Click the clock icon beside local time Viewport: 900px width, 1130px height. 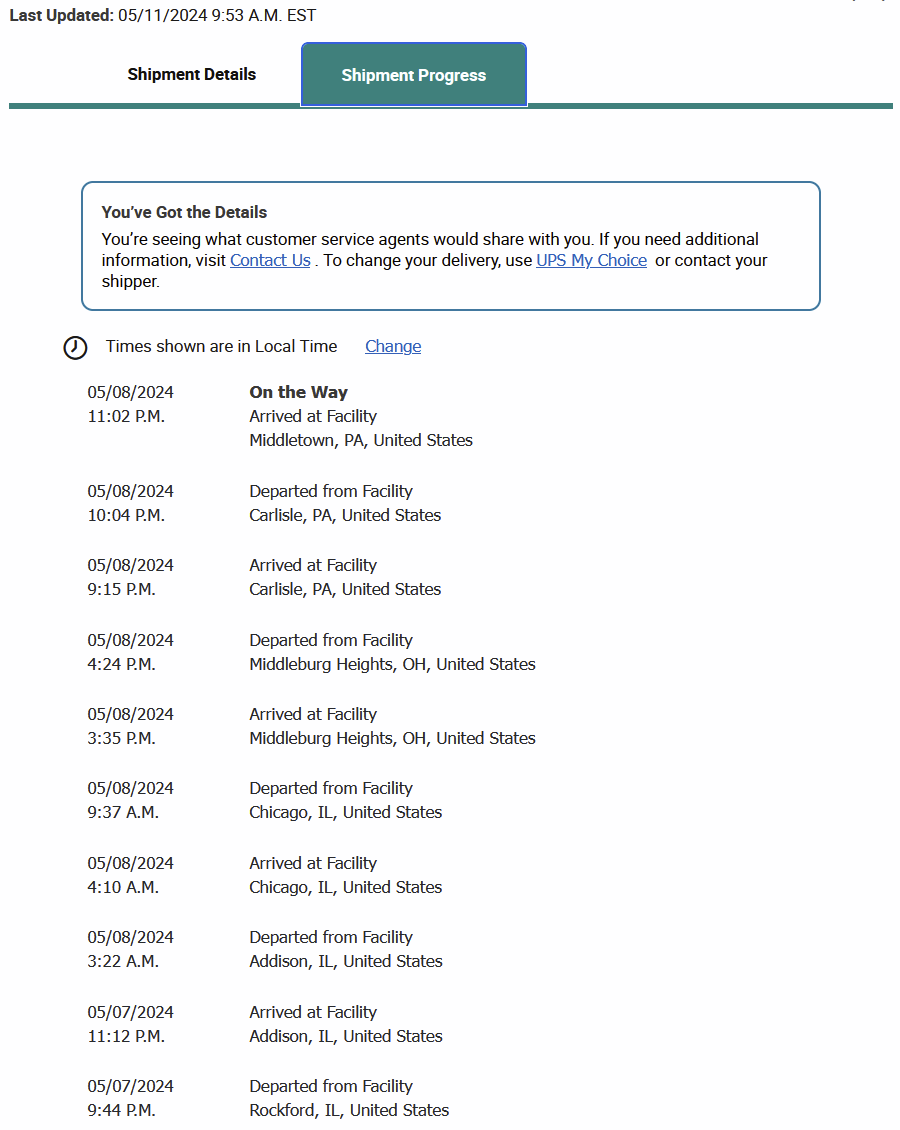coord(75,347)
